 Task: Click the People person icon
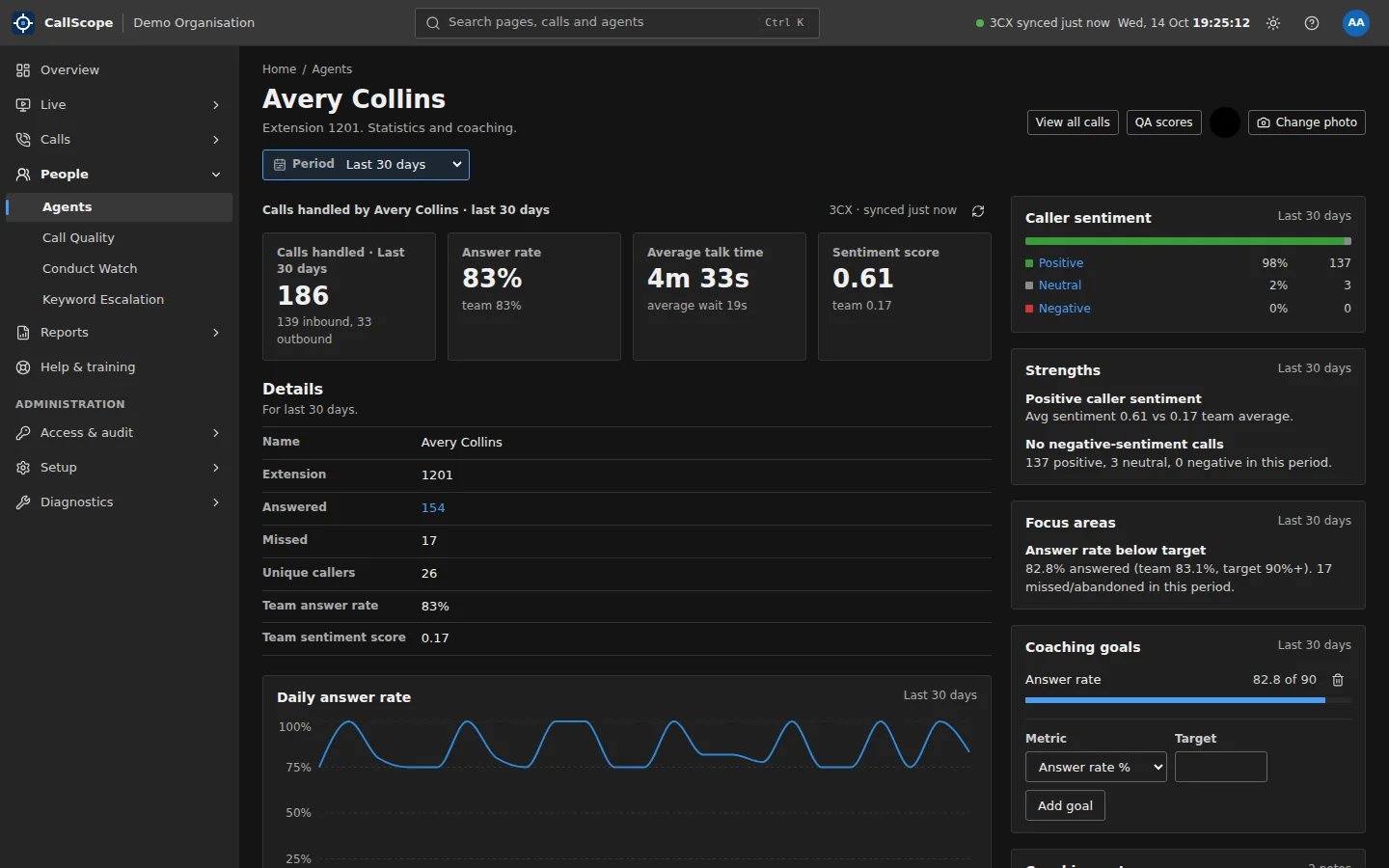tap(23, 175)
